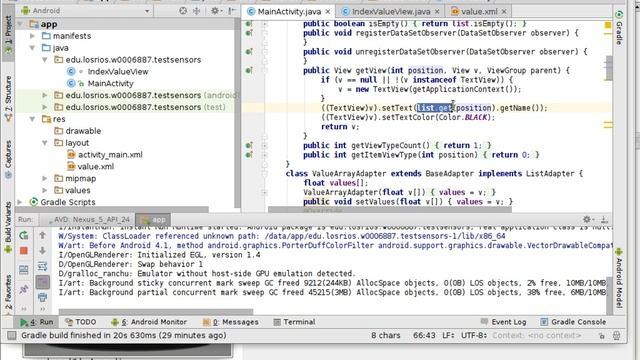Open the Android Model side panel
Screen dimensions: 640x360
pyautogui.click(x=619, y=278)
